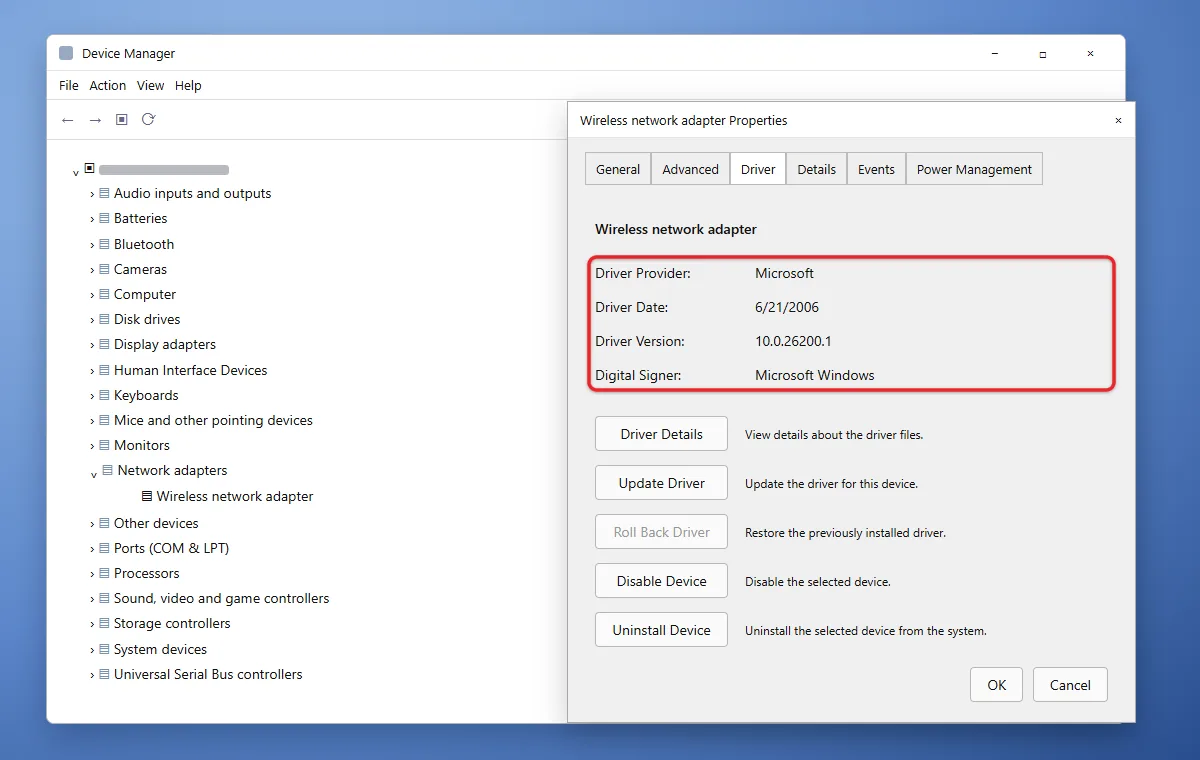This screenshot has height=760, width=1200.
Task: Collapse the Network adapters category
Action: click(x=94, y=473)
